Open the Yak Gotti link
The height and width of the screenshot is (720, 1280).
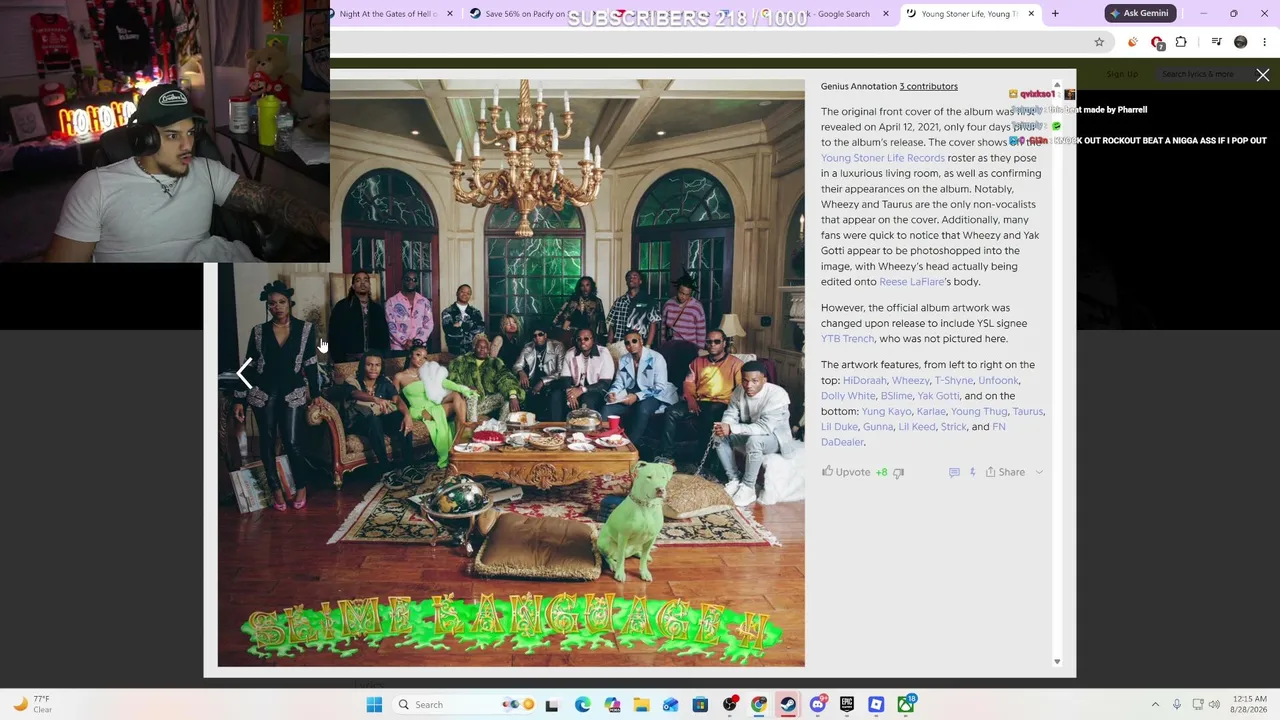pos(938,396)
